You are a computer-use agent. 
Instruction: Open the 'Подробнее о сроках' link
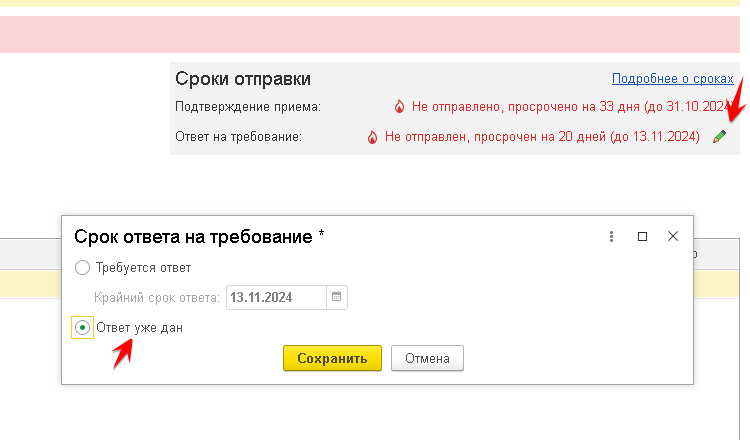click(672, 79)
